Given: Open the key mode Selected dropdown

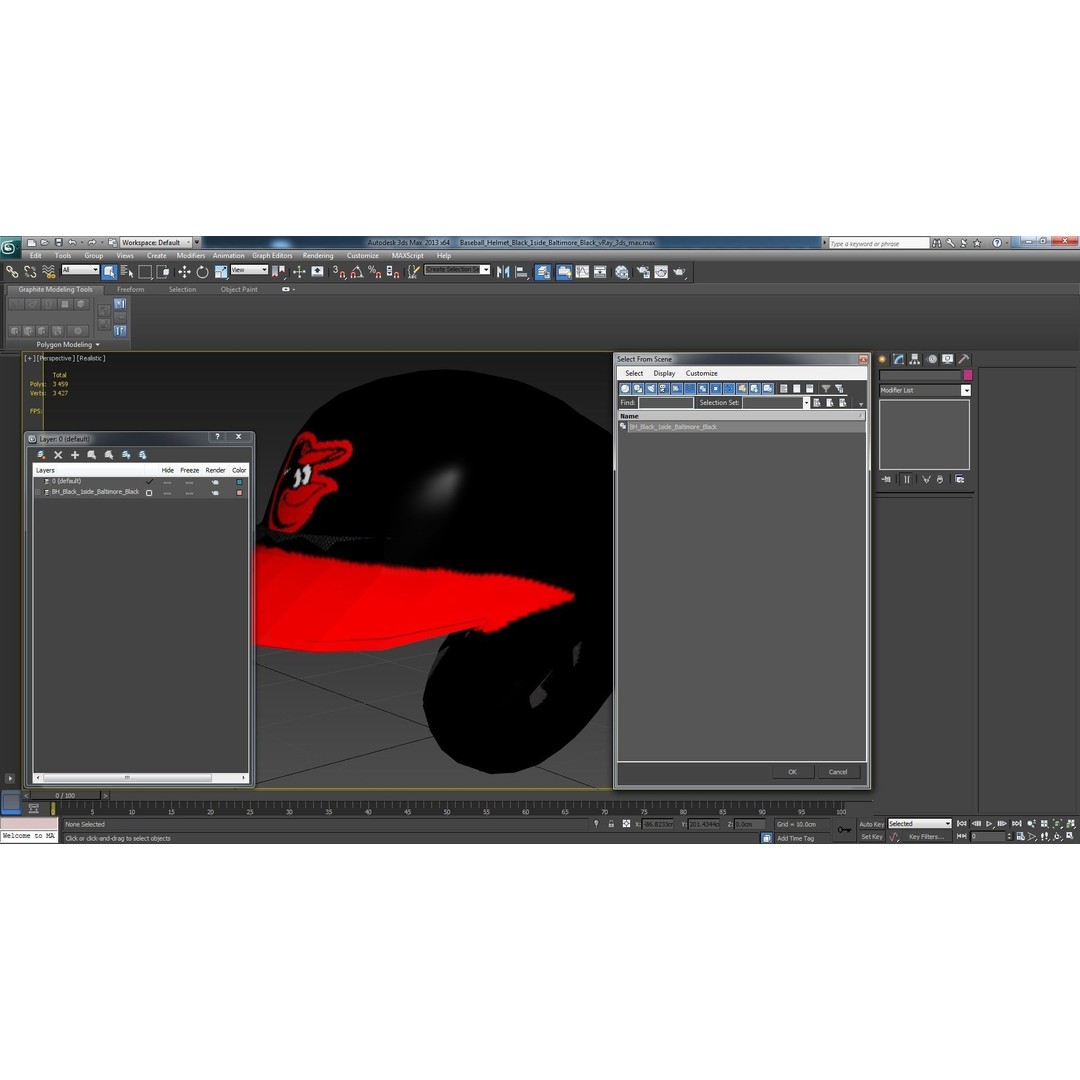Looking at the screenshot, I should 920,824.
